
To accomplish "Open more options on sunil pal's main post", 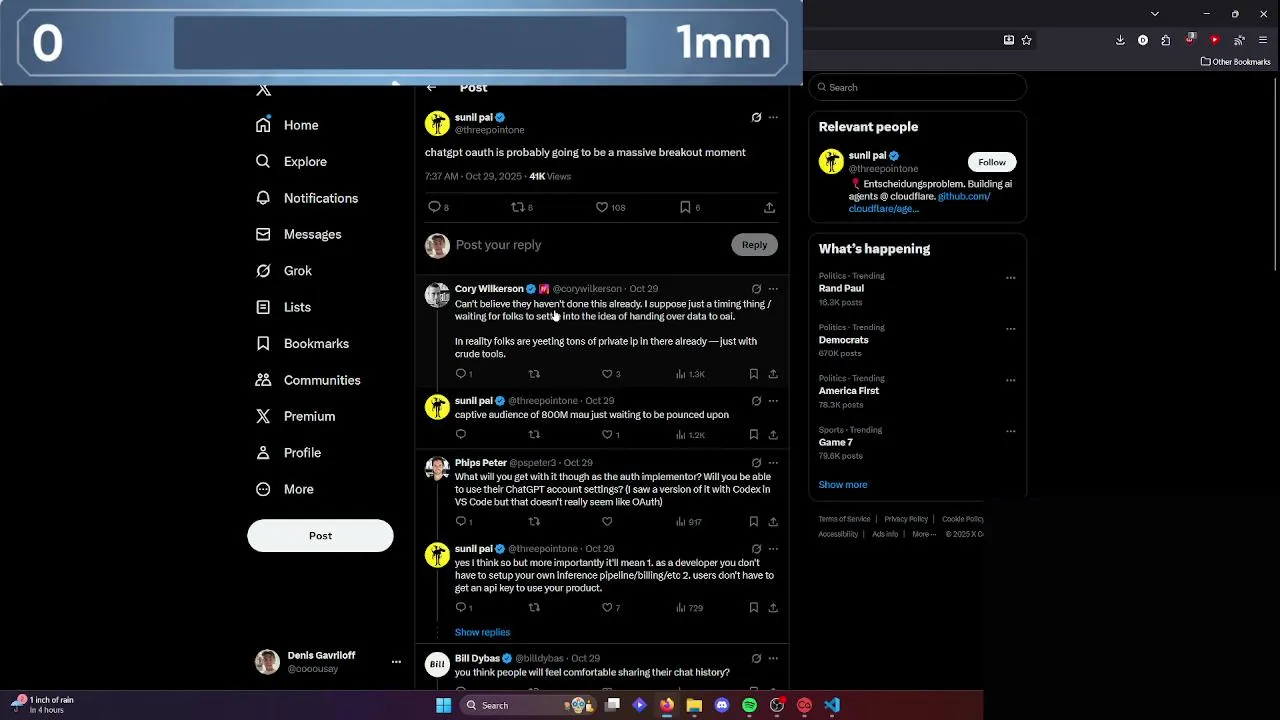I will (773, 117).
